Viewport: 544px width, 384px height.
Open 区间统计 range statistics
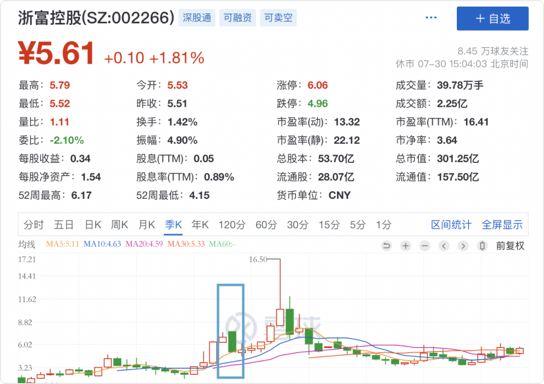pos(451,225)
